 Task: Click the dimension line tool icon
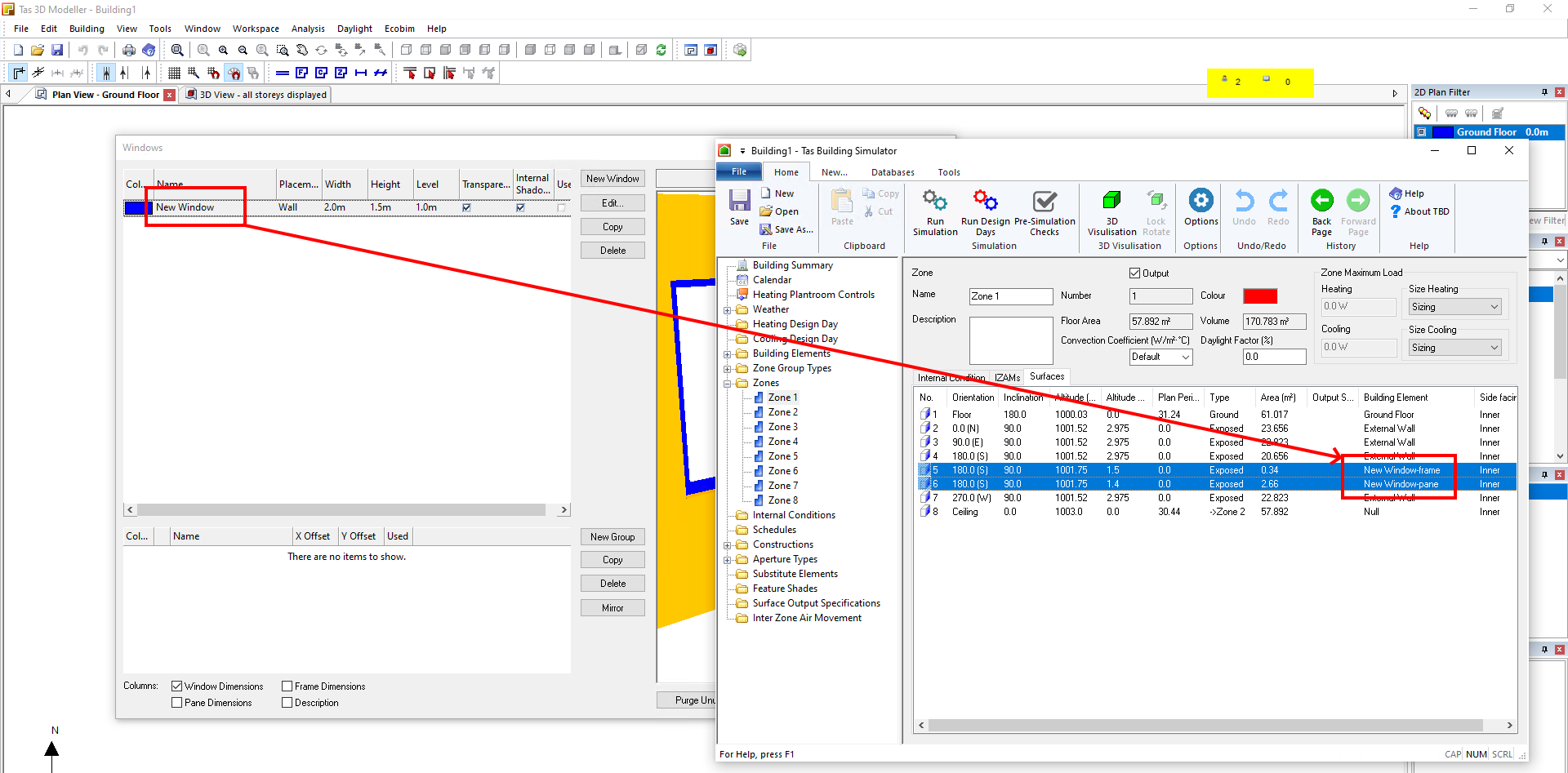click(361, 73)
